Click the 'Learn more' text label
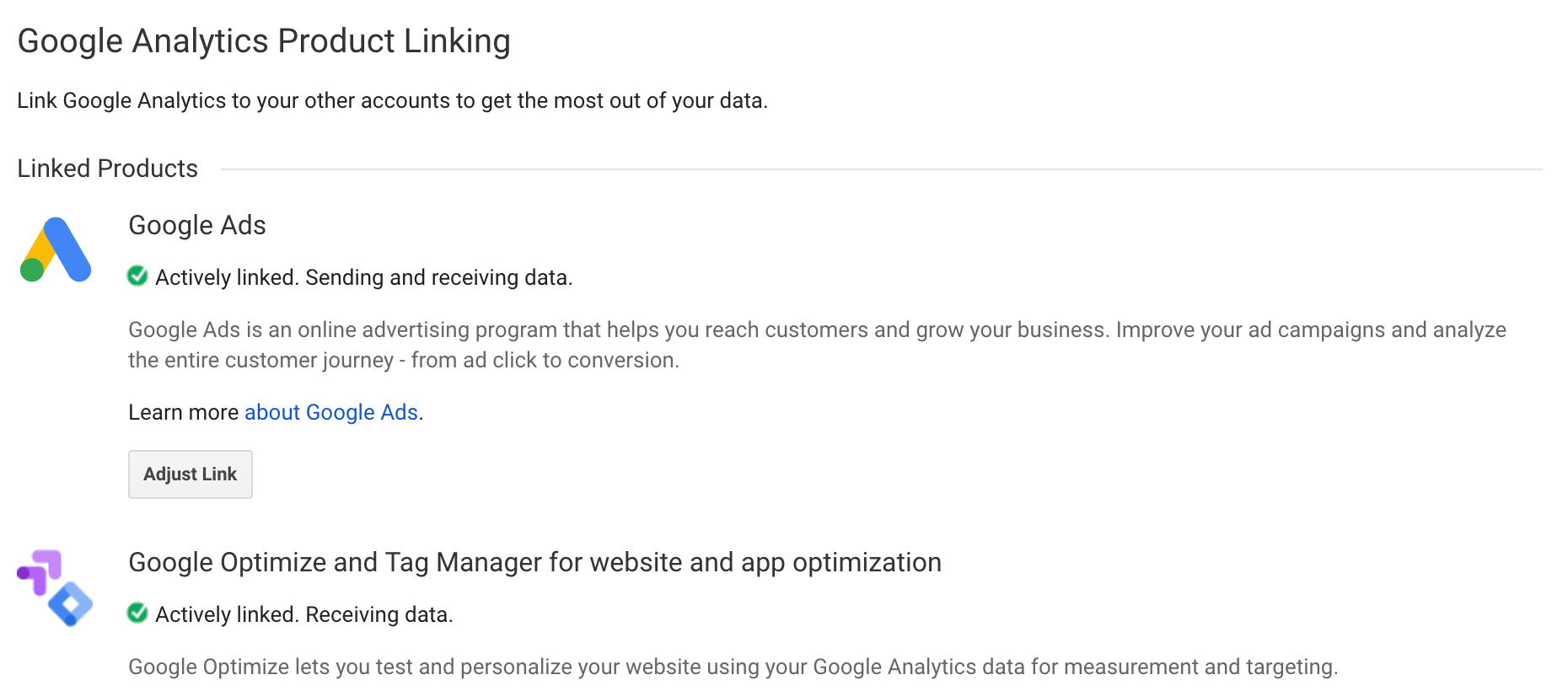The height and width of the screenshot is (691, 1568). pyautogui.click(x=184, y=412)
